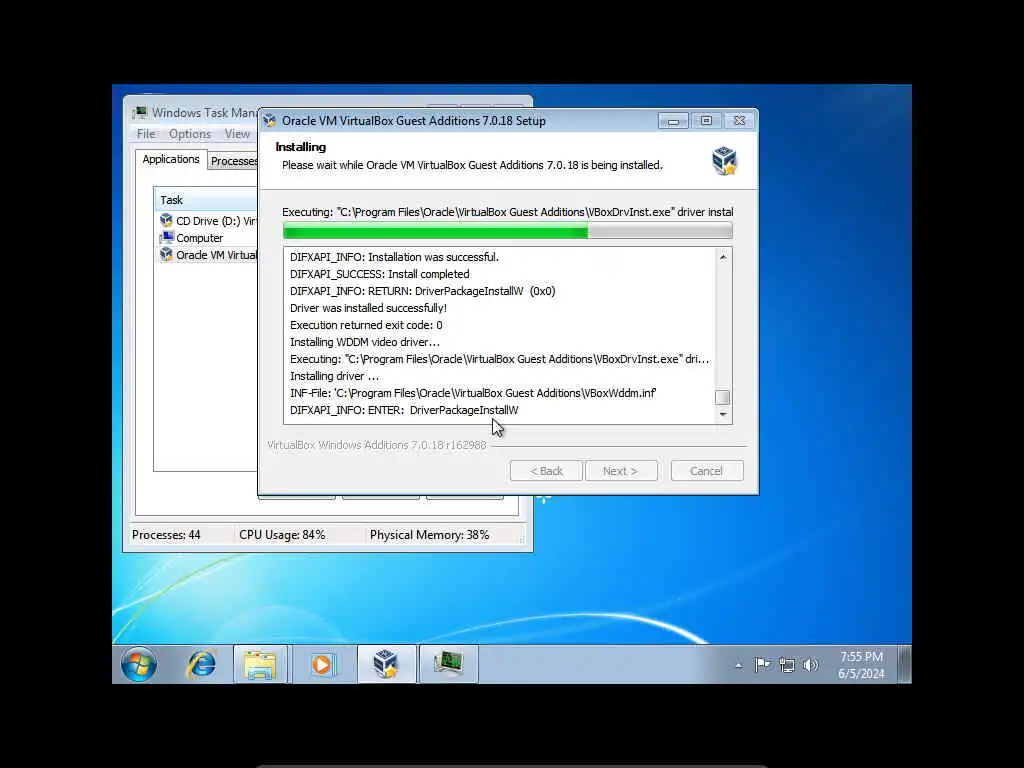Open View menu in Task Manager
Viewport: 1024px width, 768px height.
click(238, 134)
